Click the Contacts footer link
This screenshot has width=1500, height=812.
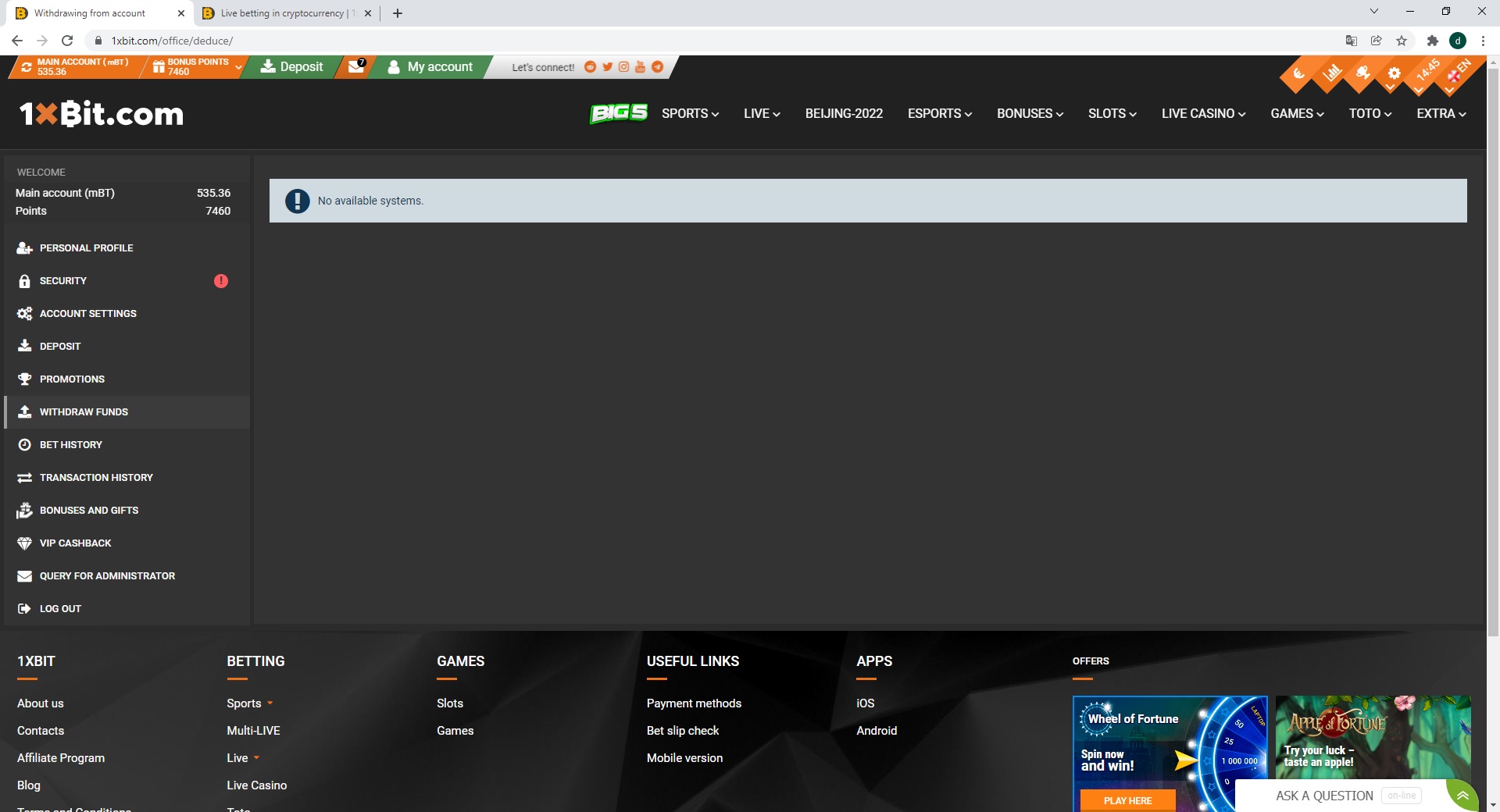pyautogui.click(x=41, y=731)
